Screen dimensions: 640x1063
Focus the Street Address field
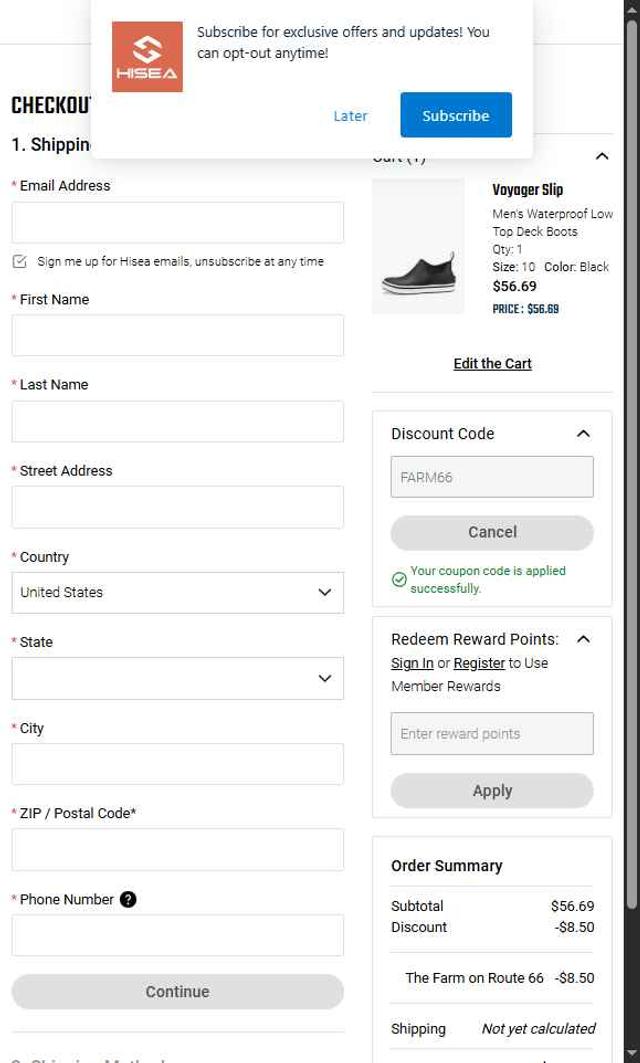(x=178, y=507)
